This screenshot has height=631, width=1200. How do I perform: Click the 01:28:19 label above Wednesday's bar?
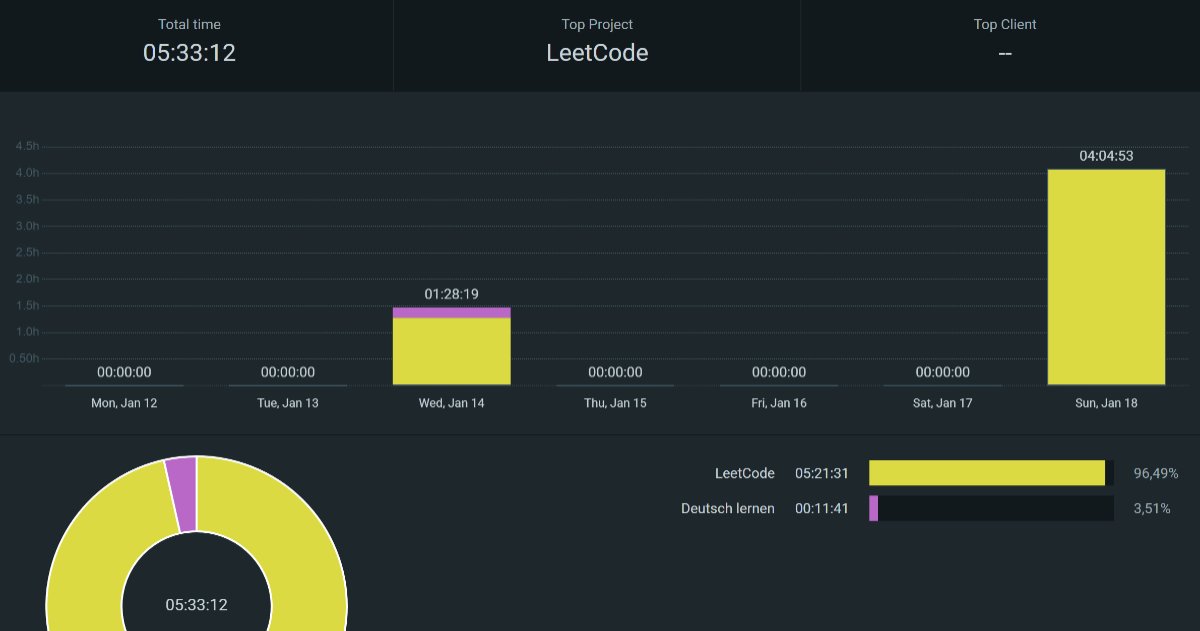click(x=451, y=294)
